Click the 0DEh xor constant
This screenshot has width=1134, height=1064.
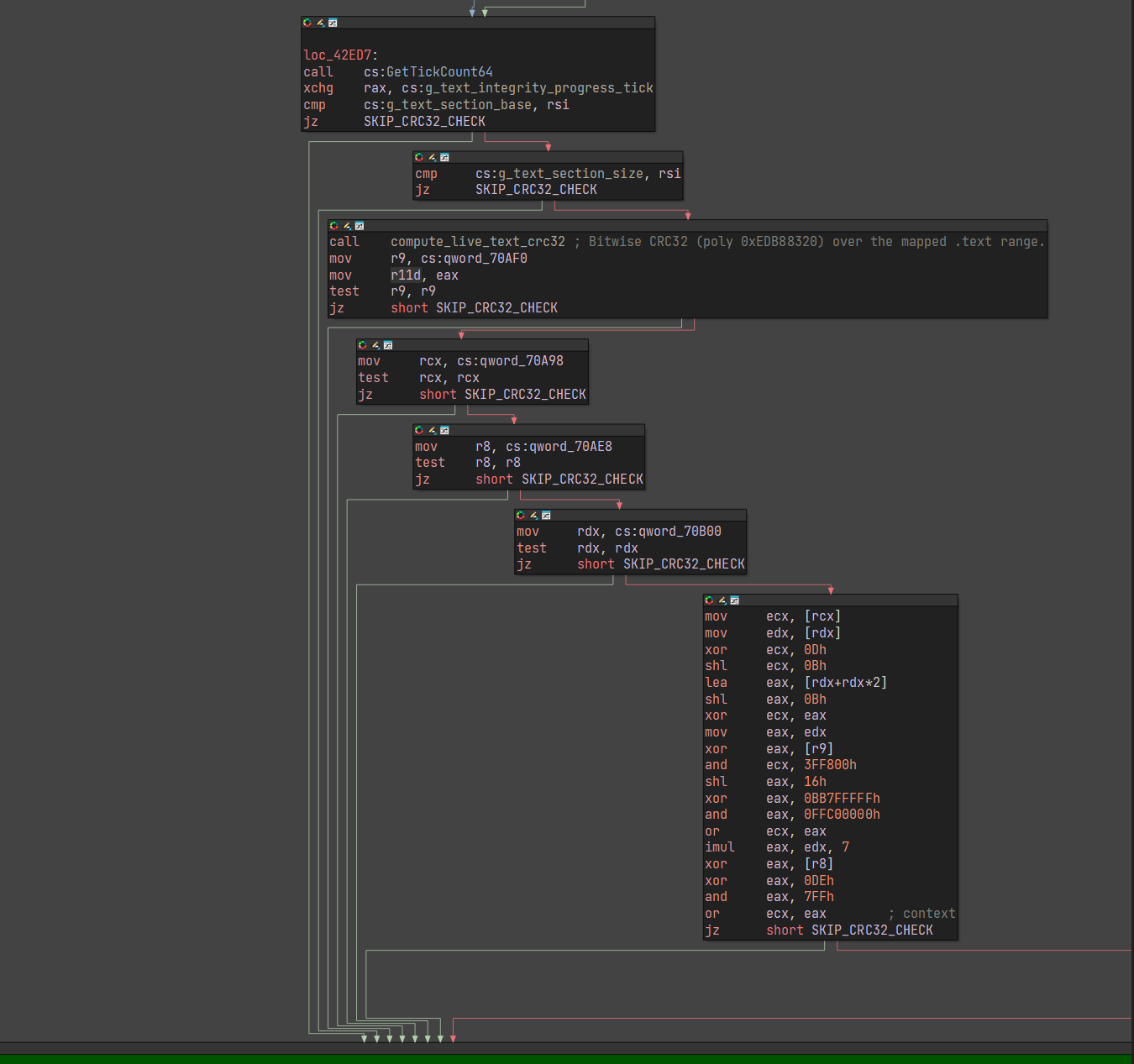(x=819, y=881)
